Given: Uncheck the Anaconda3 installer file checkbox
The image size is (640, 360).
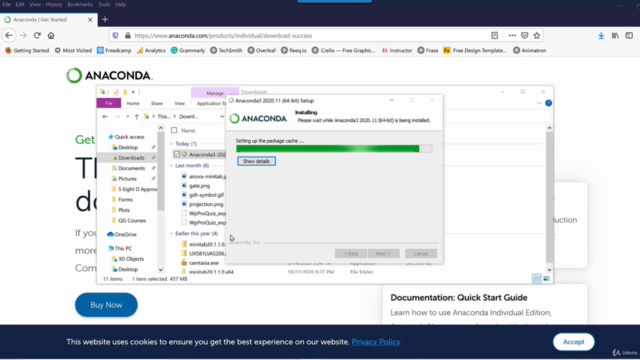Looking at the screenshot, I should [177, 154].
